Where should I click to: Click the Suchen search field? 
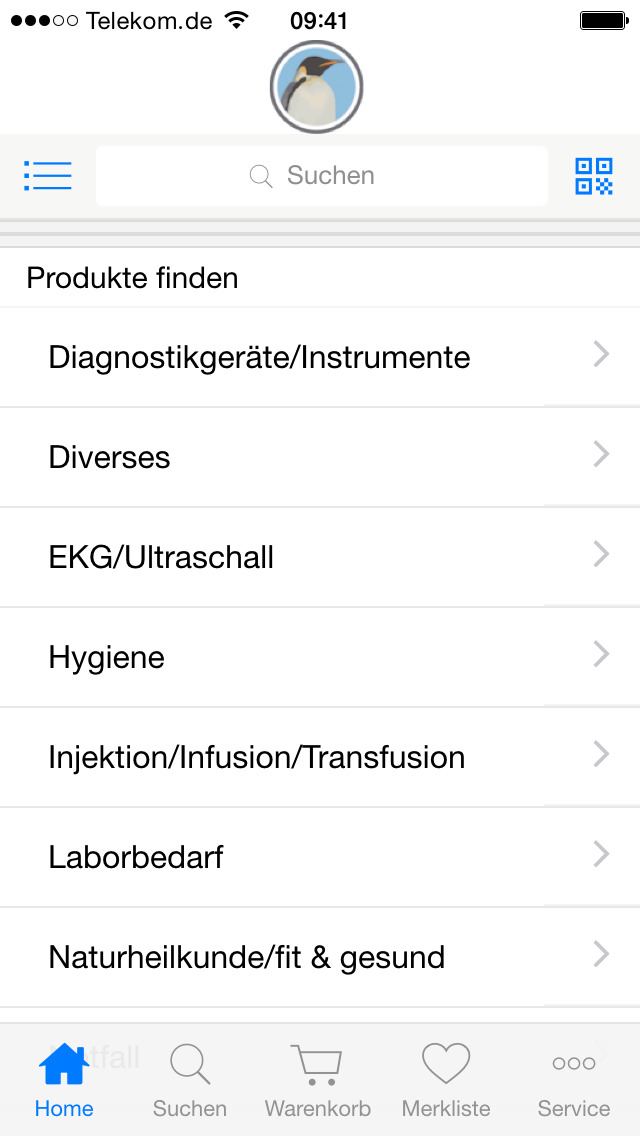click(322, 176)
